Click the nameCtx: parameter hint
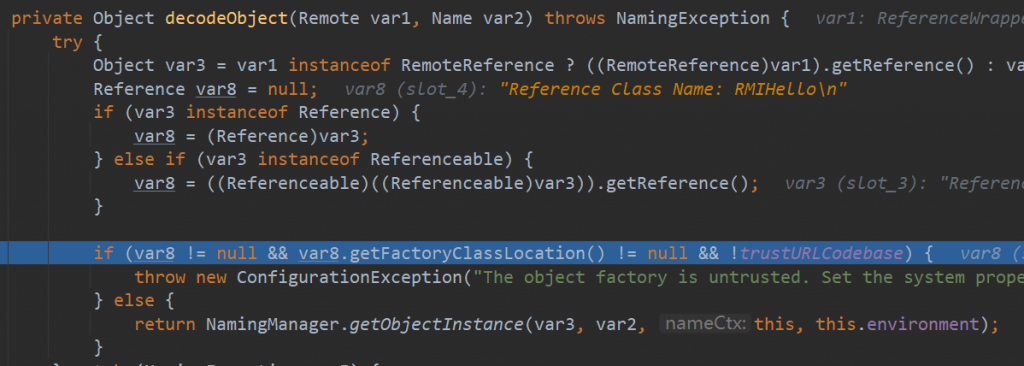The height and width of the screenshot is (366, 1024). coord(705,324)
